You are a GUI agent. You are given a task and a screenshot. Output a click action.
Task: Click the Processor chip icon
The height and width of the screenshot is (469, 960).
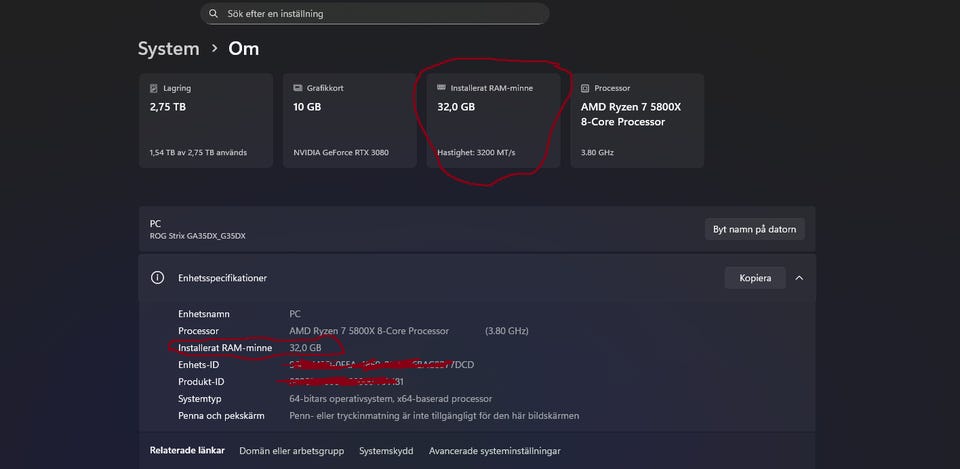[x=585, y=88]
